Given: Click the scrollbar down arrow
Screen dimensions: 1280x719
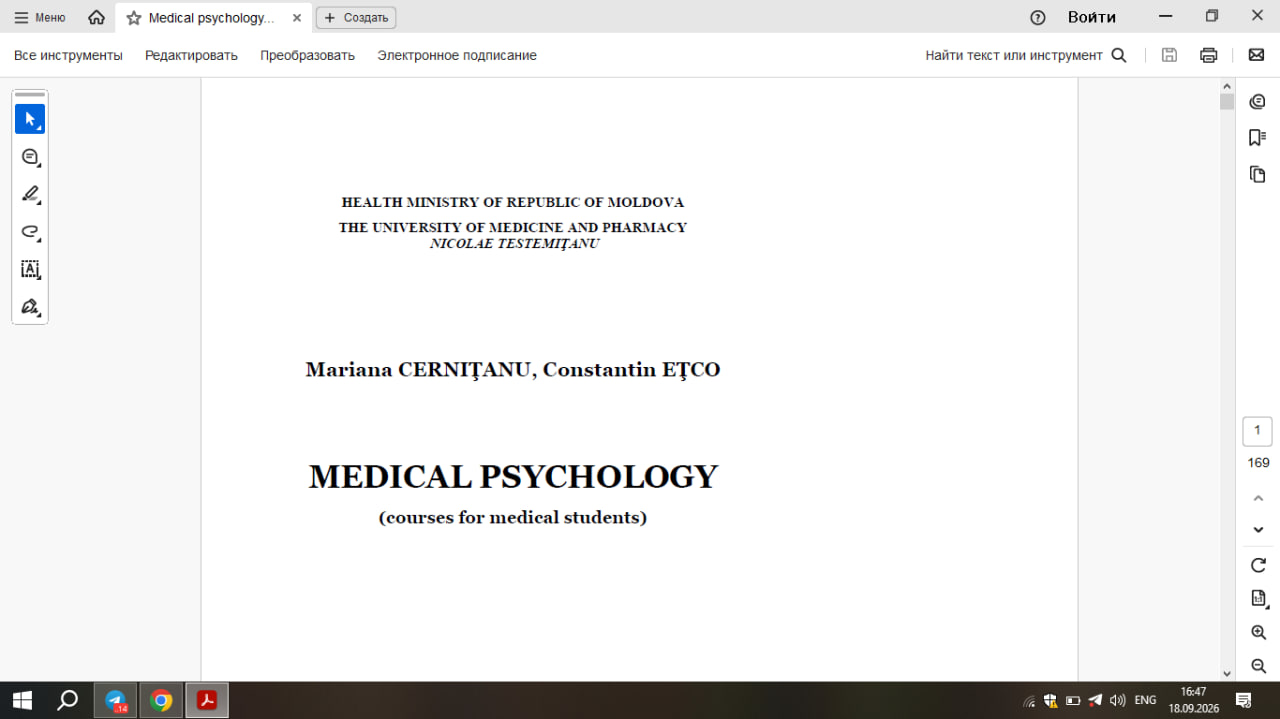Looking at the screenshot, I should [1227, 674].
